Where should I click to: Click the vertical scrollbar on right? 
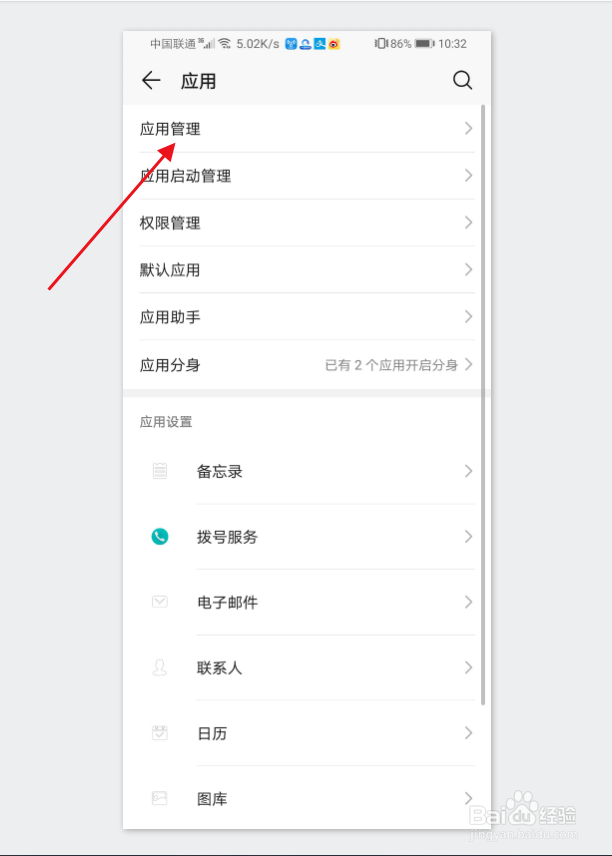click(483, 405)
